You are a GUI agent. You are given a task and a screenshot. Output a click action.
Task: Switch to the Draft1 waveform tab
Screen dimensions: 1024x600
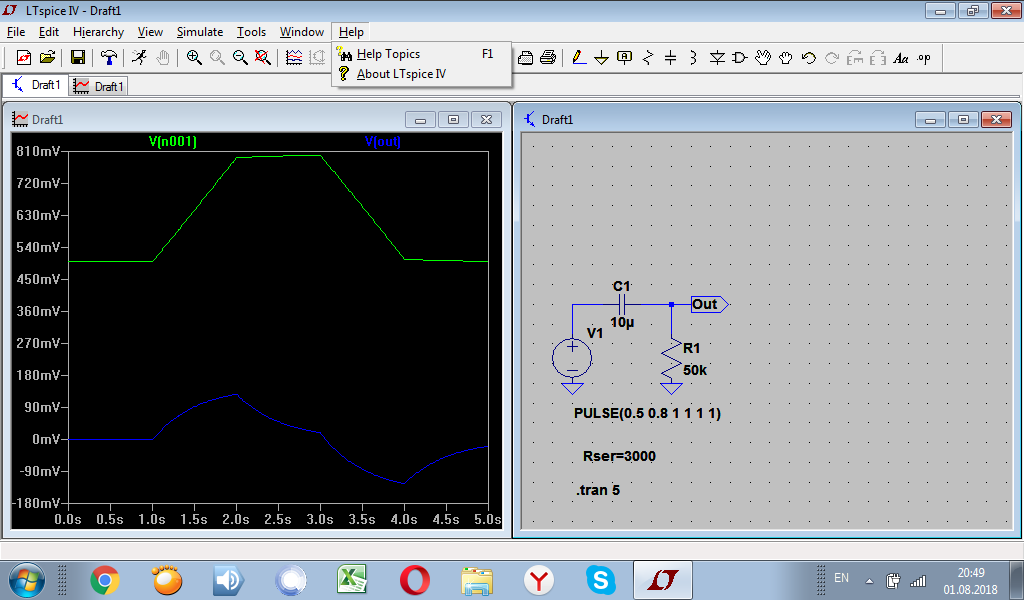point(100,86)
